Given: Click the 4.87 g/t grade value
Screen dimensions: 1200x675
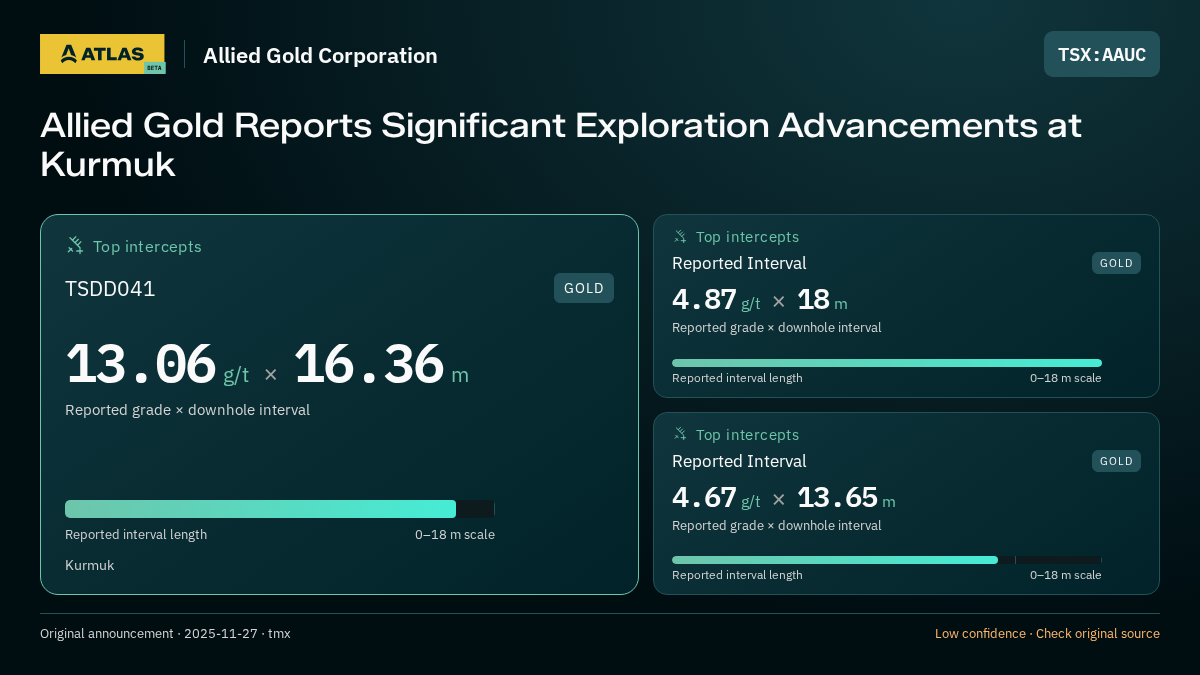Looking at the screenshot, I should (716, 300).
